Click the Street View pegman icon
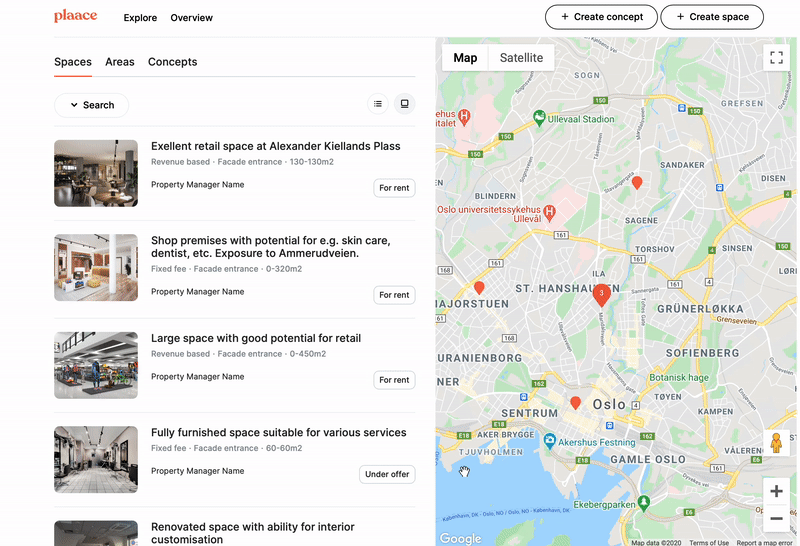The image size is (800, 546). [x=776, y=443]
